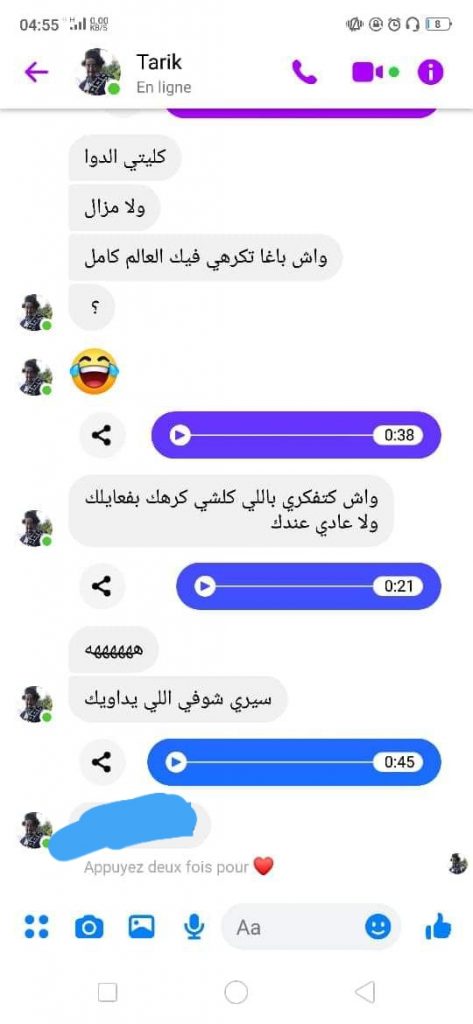473x1024 pixels.
Task: Play the 0:38 voice message
Action: point(180,435)
